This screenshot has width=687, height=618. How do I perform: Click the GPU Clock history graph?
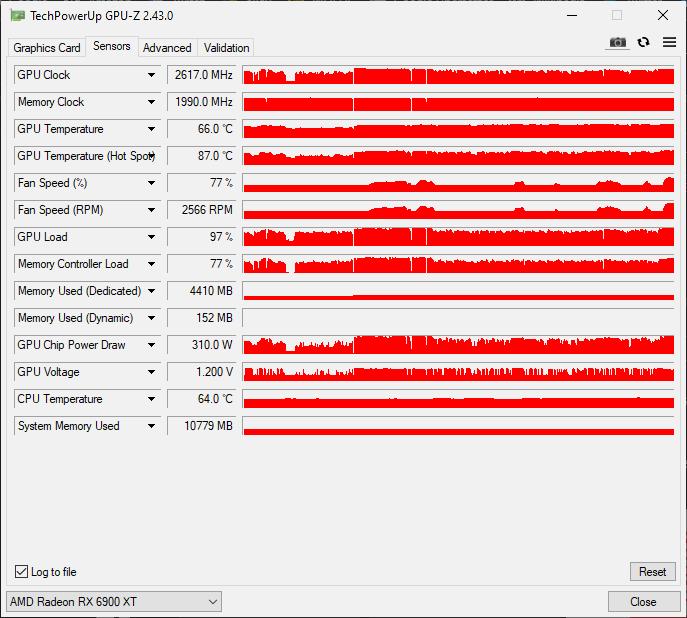[458, 75]
